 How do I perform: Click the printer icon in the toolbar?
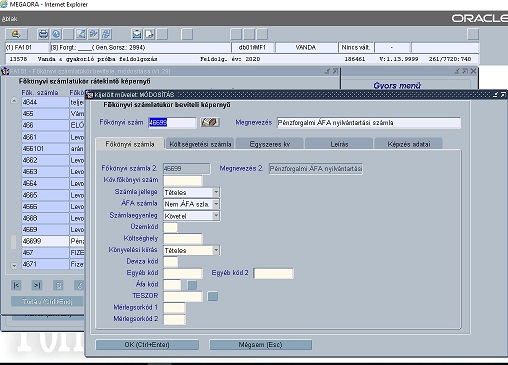click(x=43, y=34)
